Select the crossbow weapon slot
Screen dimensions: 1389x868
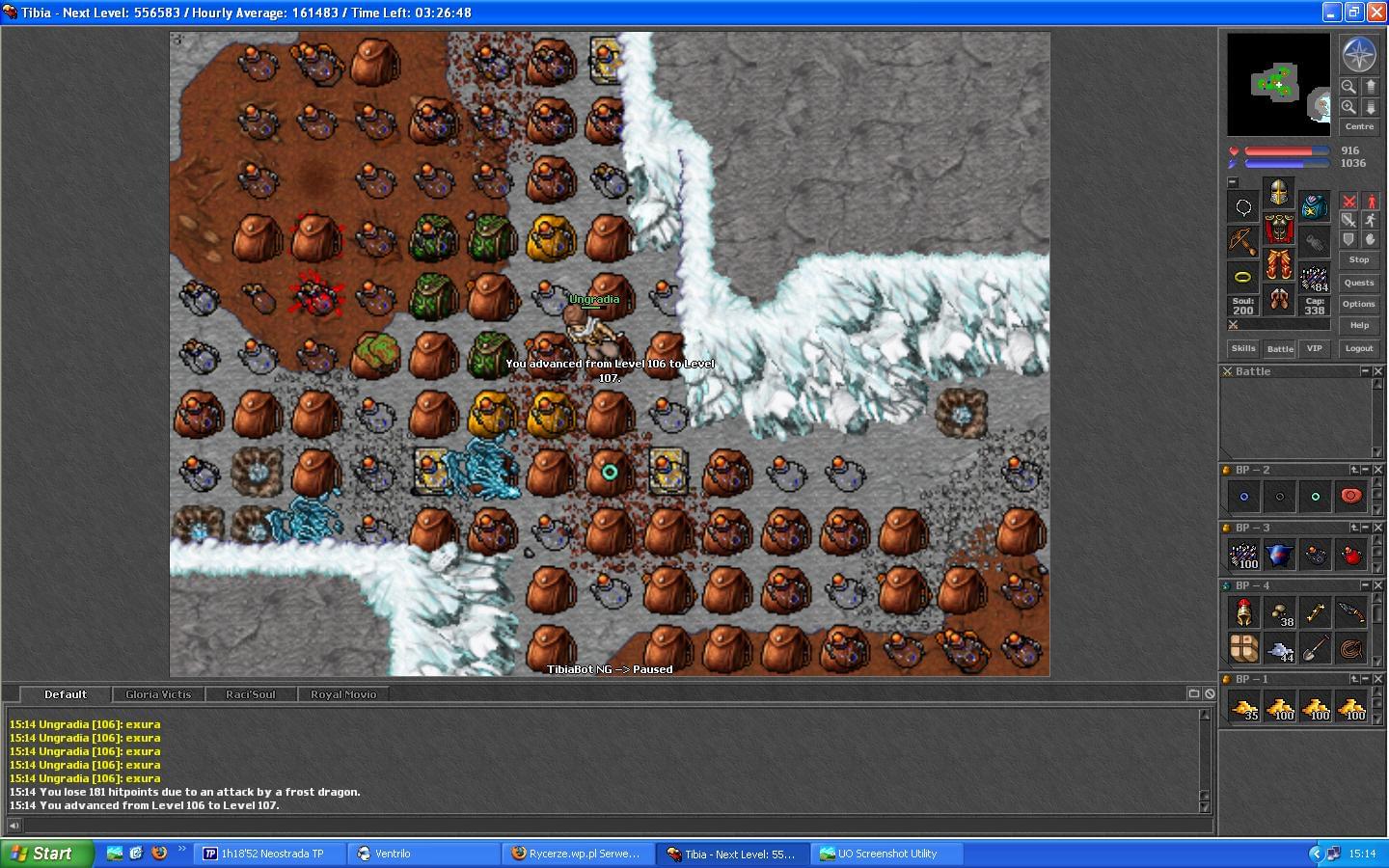click(1243, 242)
